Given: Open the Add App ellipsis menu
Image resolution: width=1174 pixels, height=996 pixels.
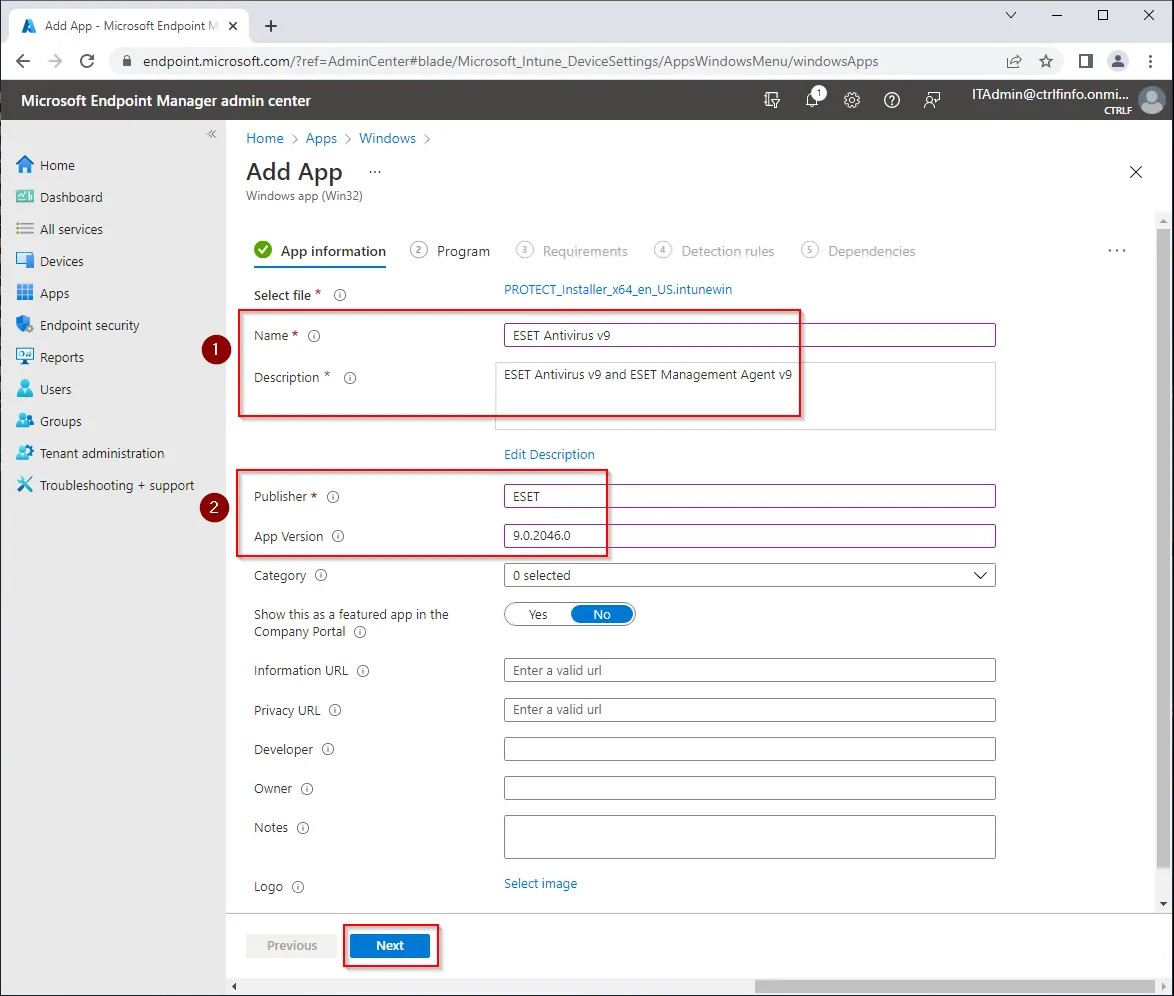Looking at the screenshot, I should coord(375,172).
